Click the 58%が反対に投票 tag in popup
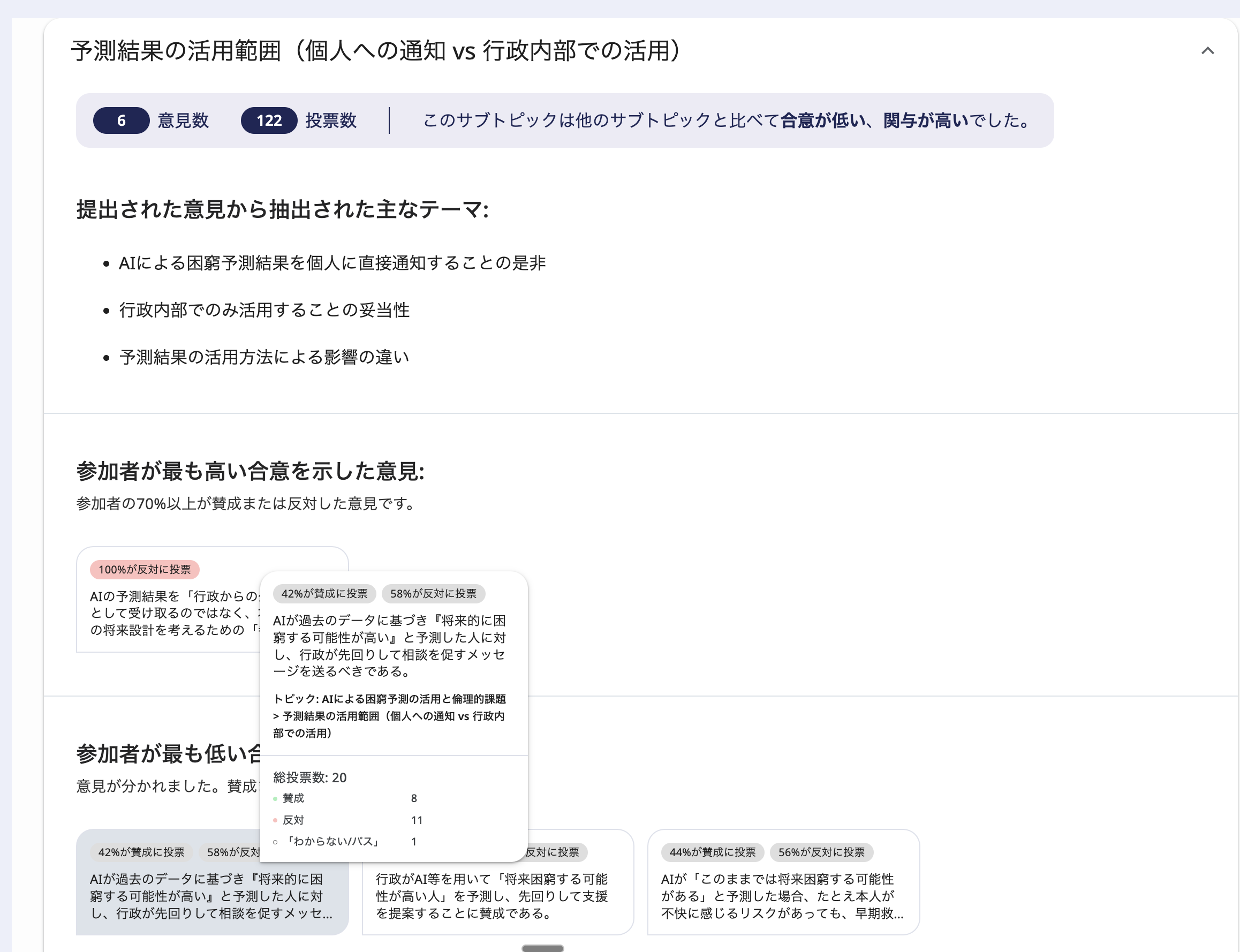1240x952 pixels. (433, 594)
